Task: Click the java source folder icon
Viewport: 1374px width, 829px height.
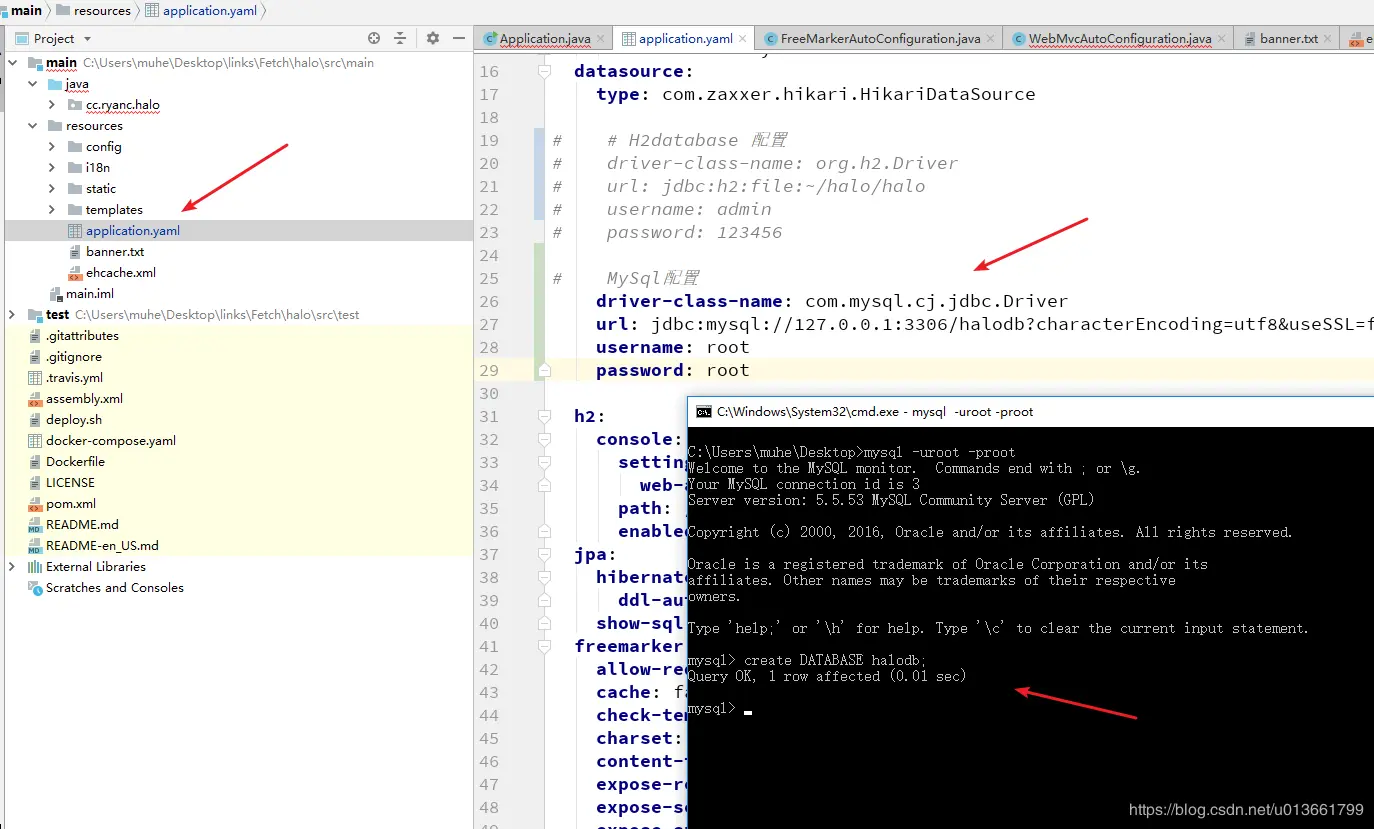Action: point(54,84)
